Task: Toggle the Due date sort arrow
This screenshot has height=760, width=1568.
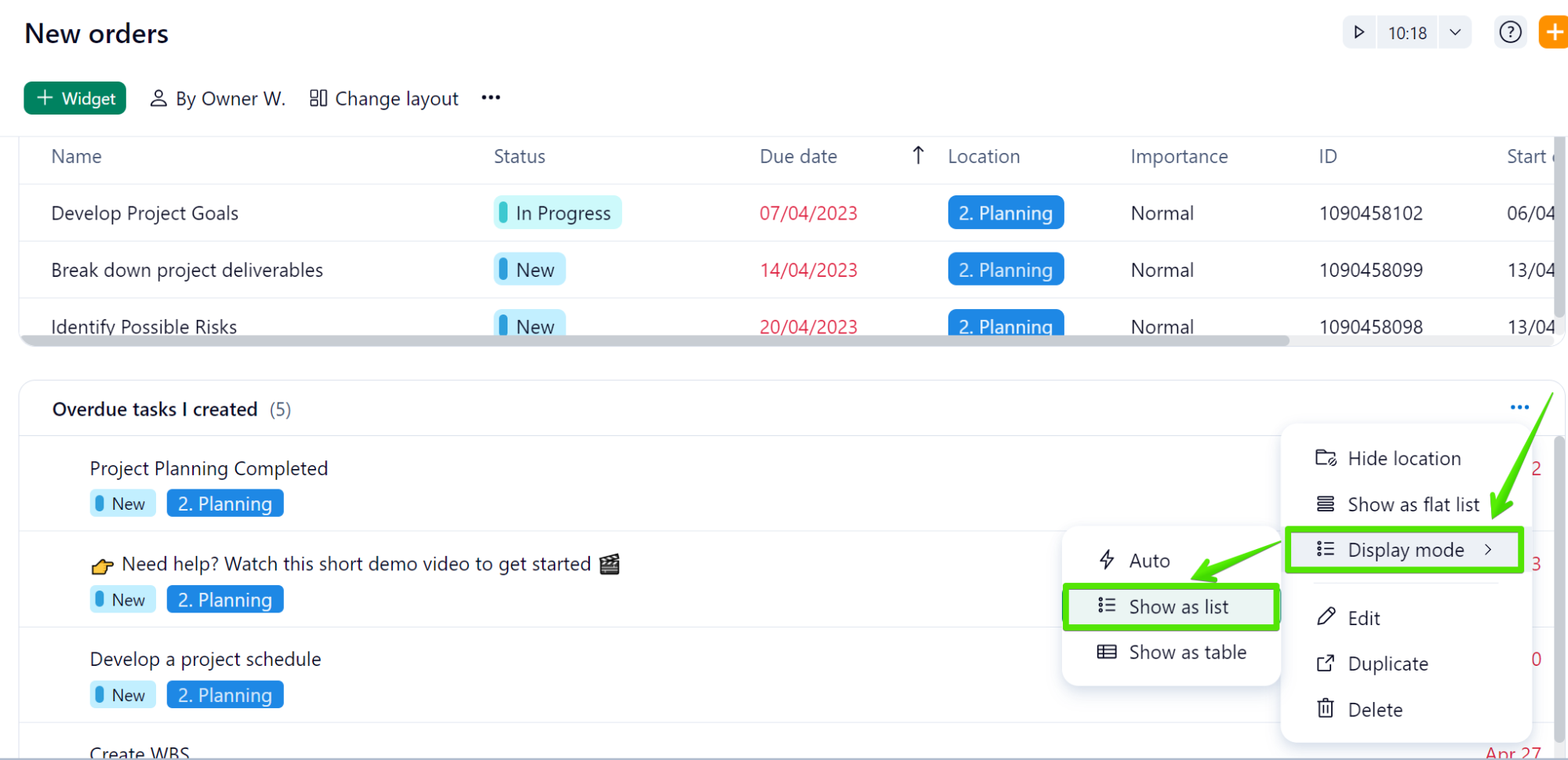Action: click(x=919, y=155)
